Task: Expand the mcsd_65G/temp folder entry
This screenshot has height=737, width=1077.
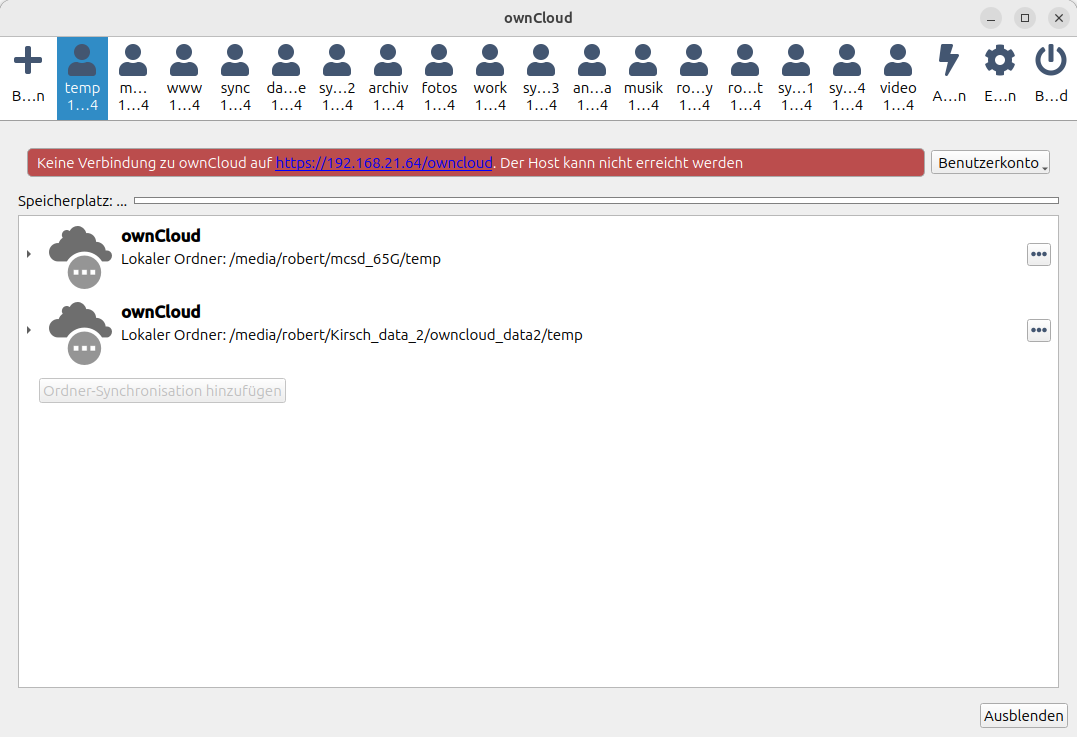Action: tap(28, 254)
